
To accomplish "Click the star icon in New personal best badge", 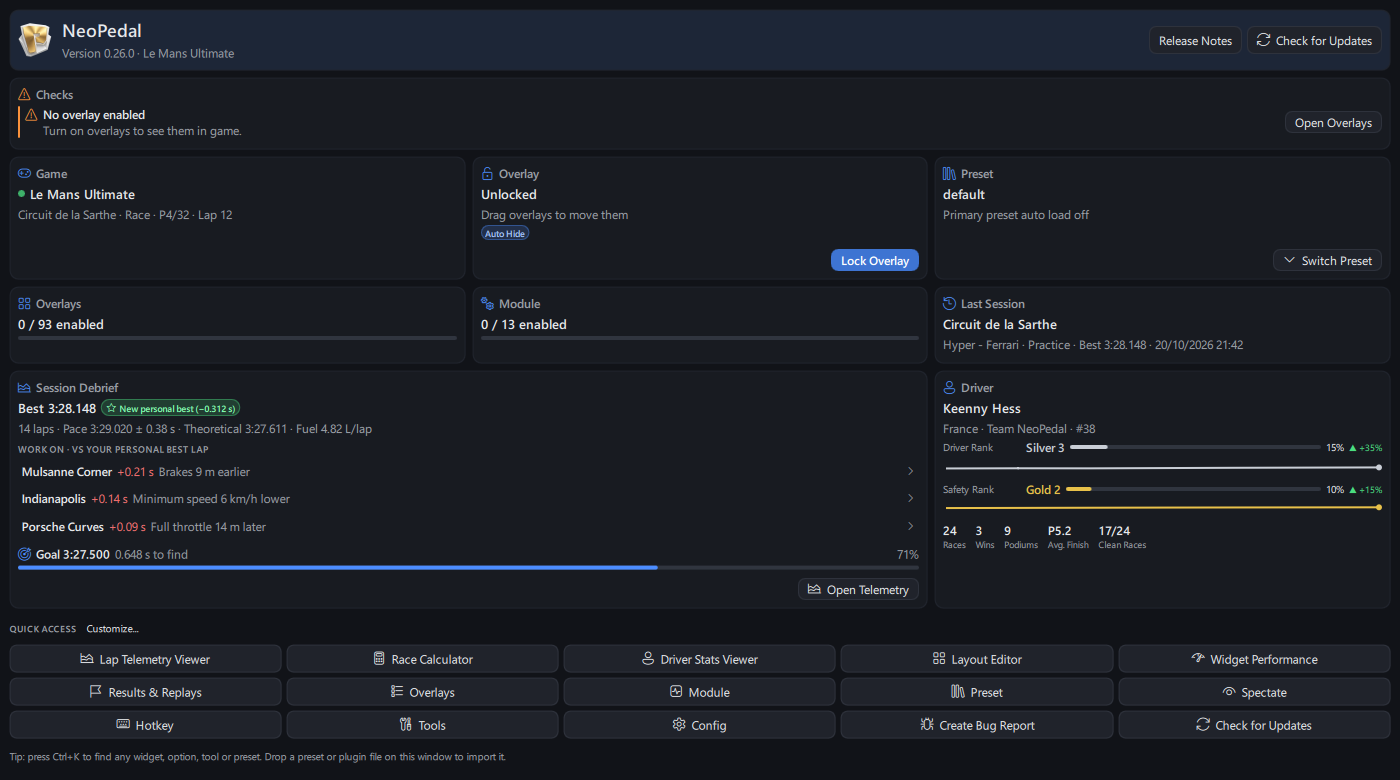I will point(111,408).
